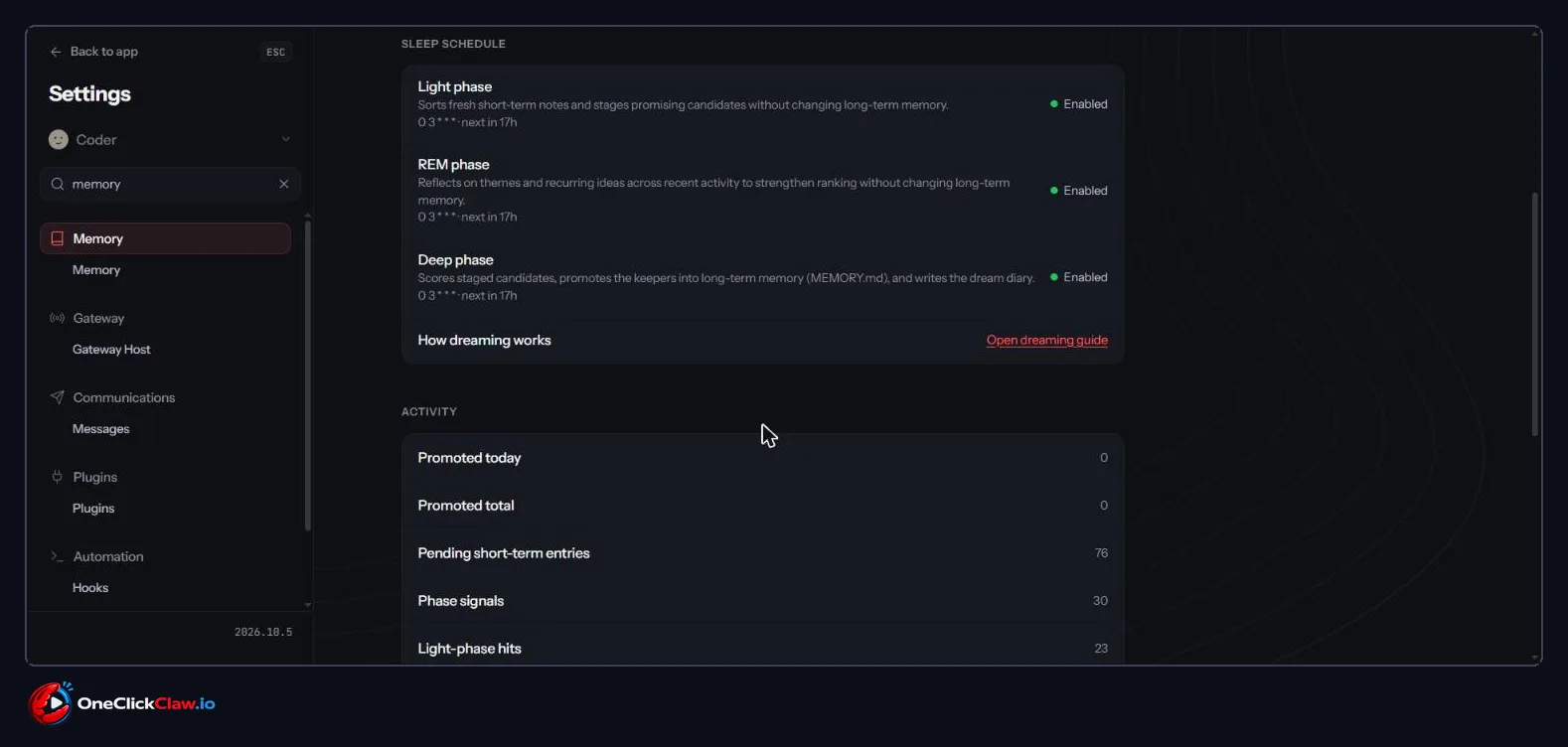Click the Communications paper-plane icon
Screen dimensions: 1568x747
point(58,397)
